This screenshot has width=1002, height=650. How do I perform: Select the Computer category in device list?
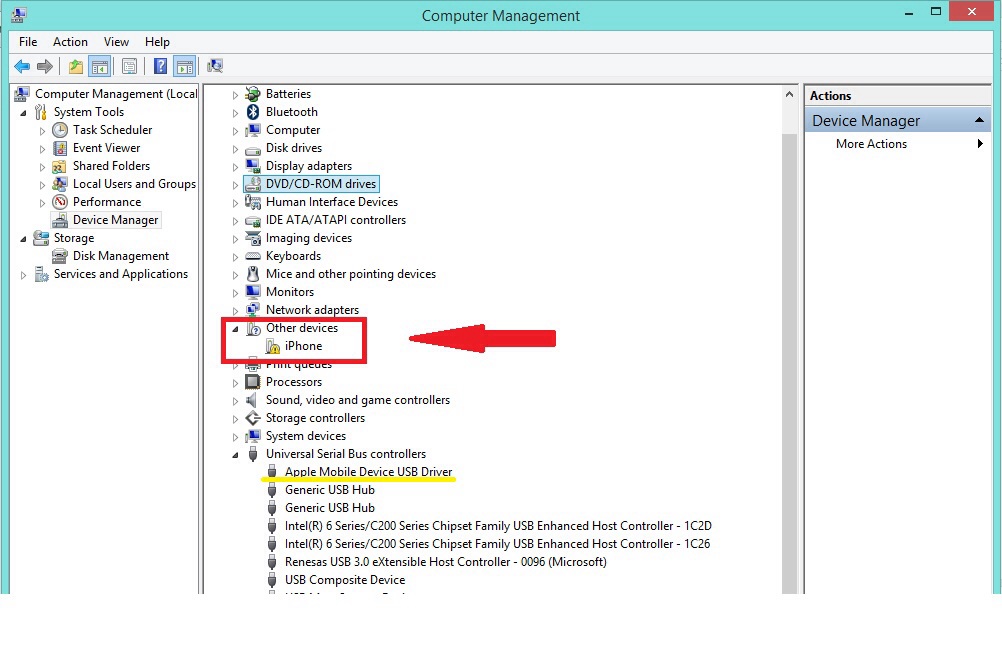click(293, 130)
